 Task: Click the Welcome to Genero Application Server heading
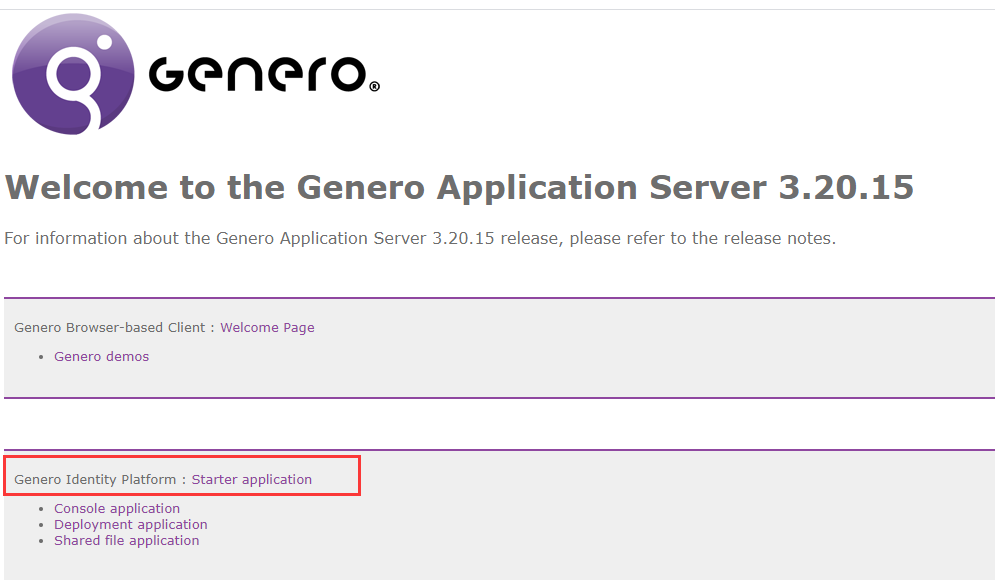pyautogui.click(x=459, y=187)
